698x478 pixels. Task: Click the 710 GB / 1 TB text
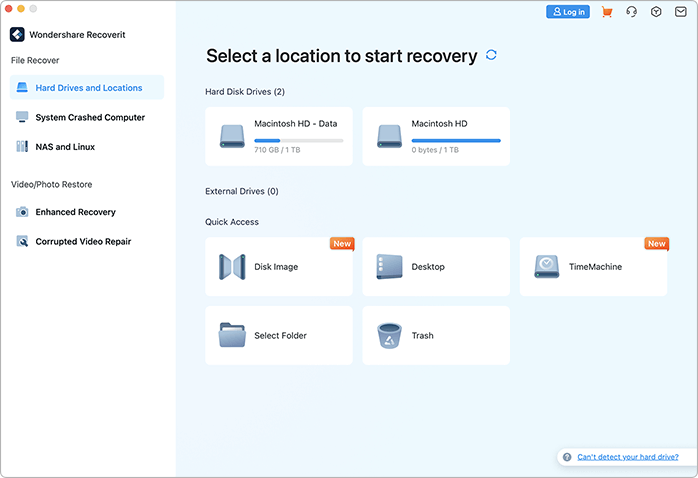click(x=277, y=150)
